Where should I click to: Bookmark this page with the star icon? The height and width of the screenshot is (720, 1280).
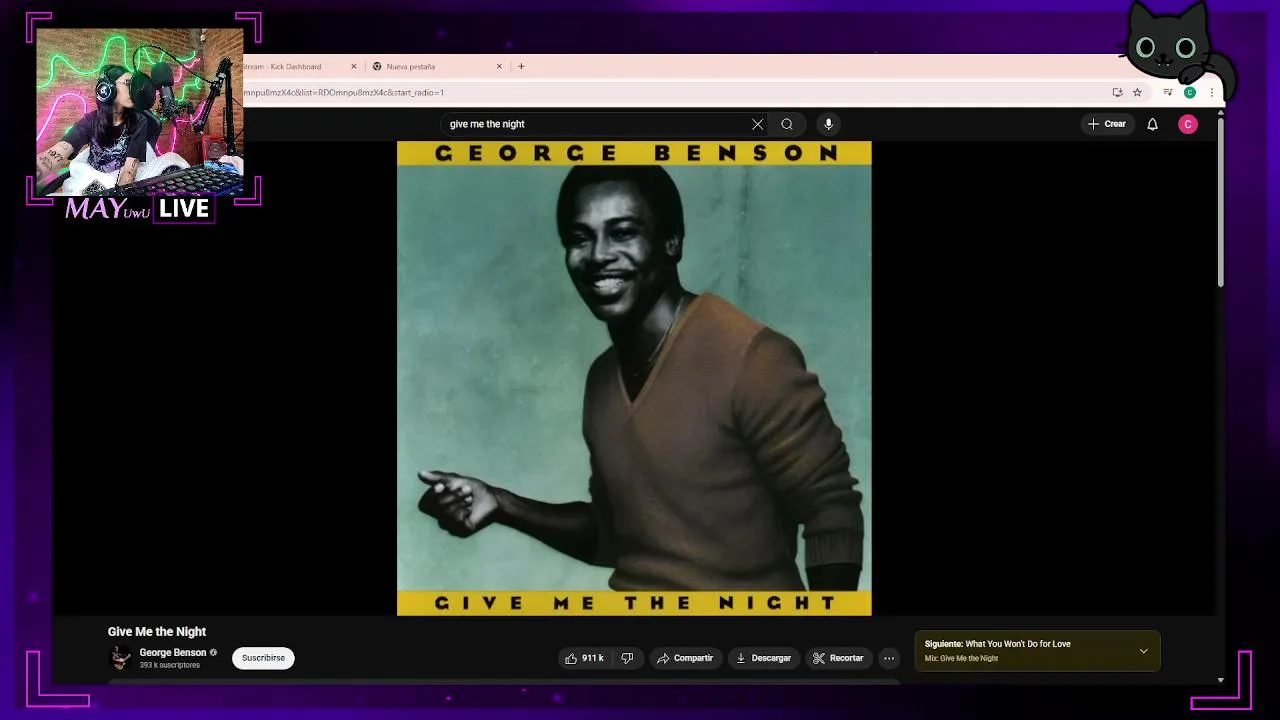pos(1137,92)
